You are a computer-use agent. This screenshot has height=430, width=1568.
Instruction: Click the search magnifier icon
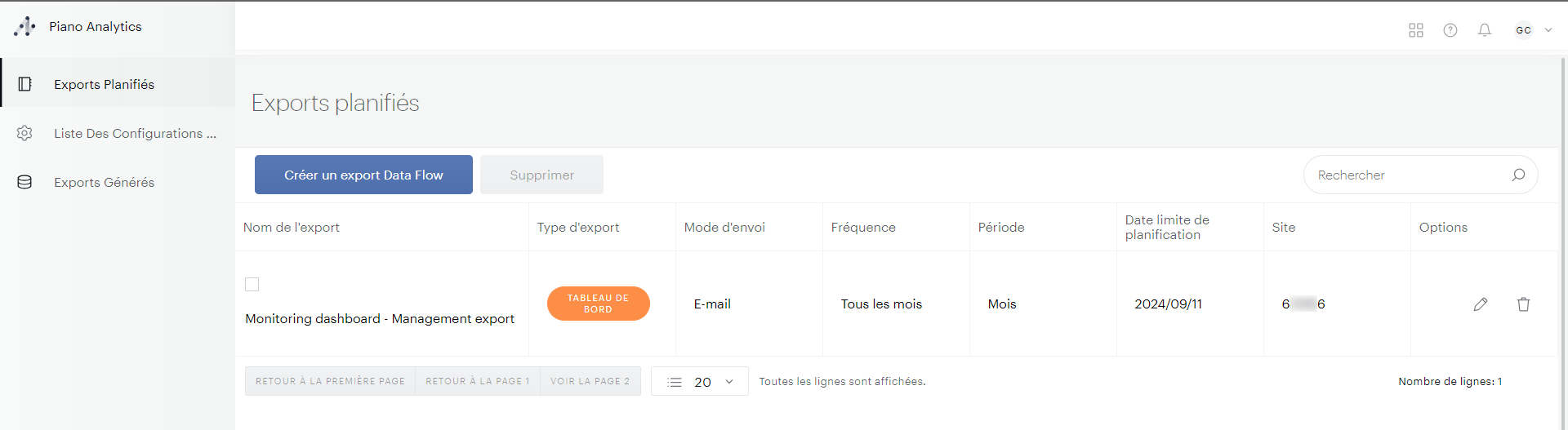coord(1518,175)
